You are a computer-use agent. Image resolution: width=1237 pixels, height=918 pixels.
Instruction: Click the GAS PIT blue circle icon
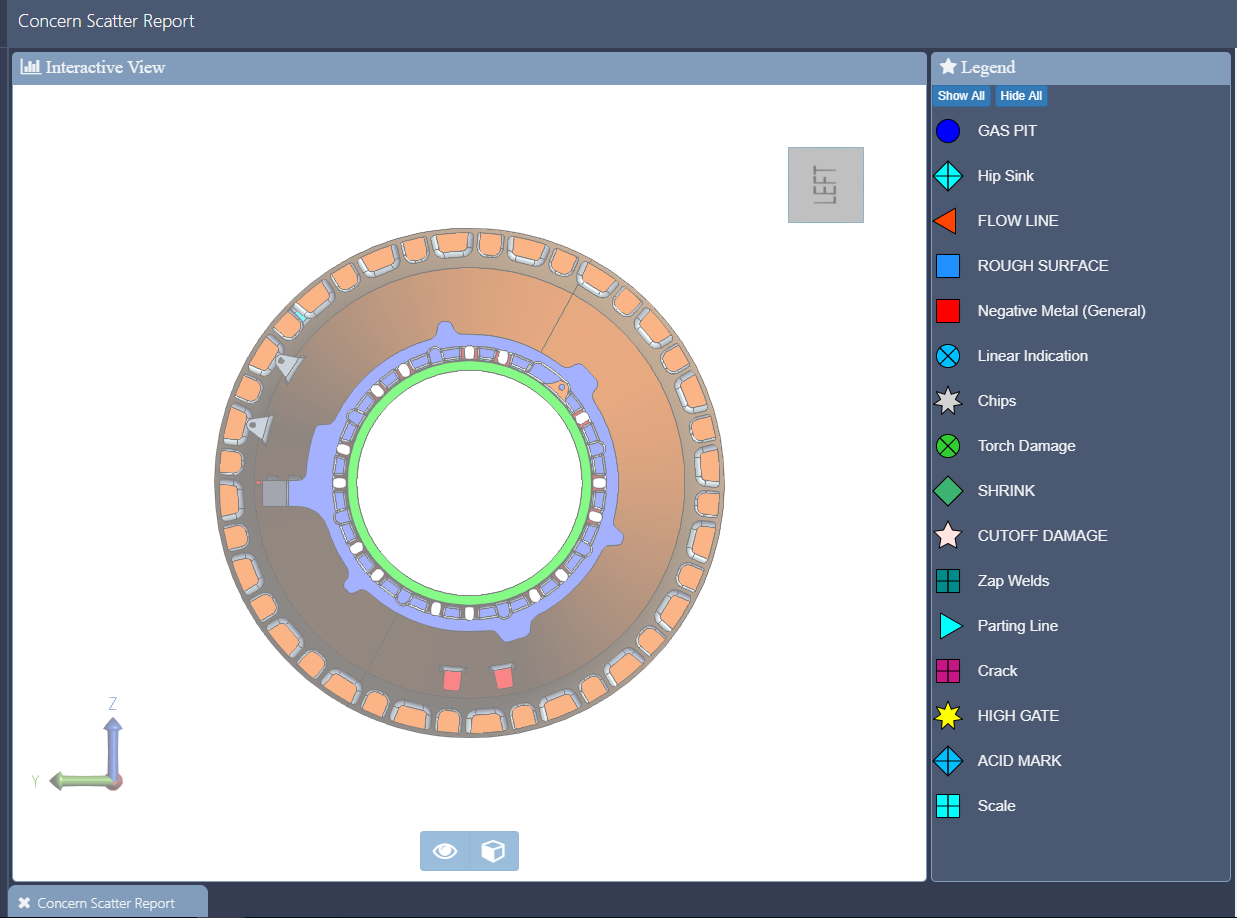[x=947, y=131]
